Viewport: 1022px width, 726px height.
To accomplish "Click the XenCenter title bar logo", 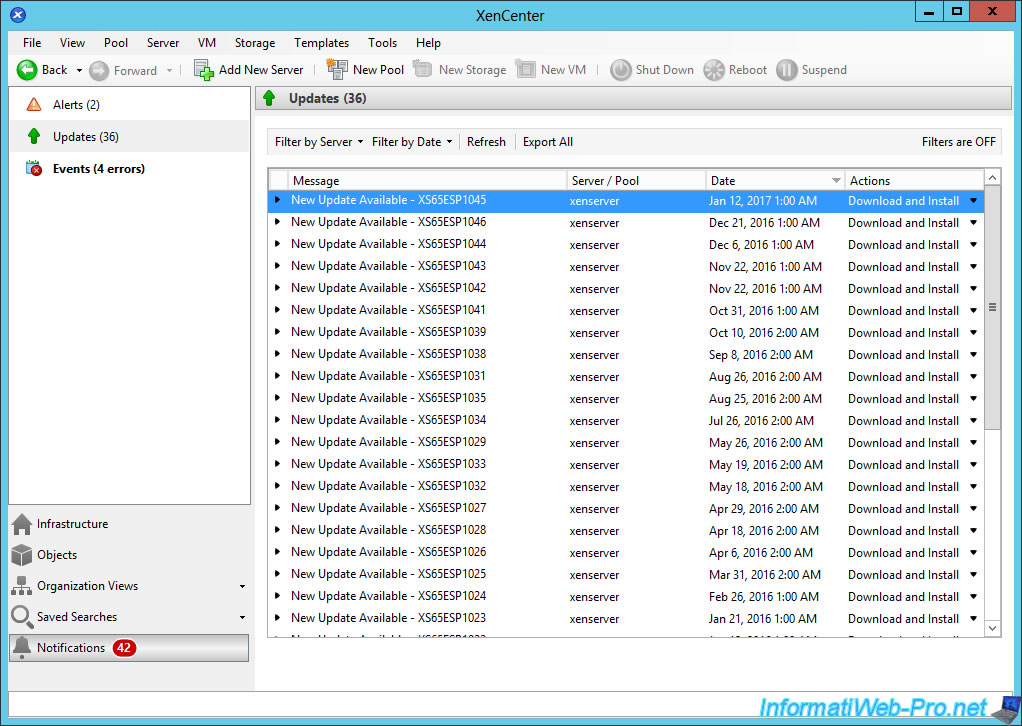I will 18,14.
